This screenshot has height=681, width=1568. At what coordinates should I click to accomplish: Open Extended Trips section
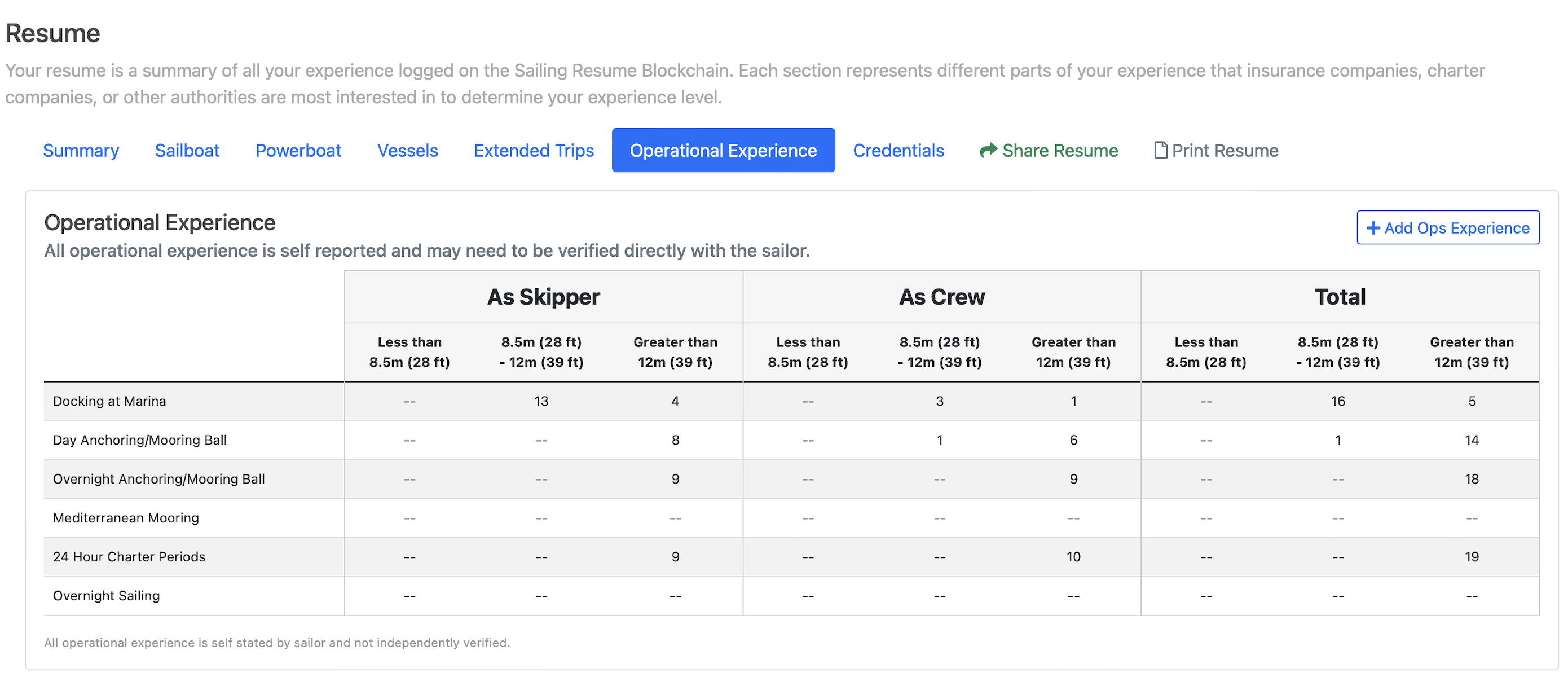point(533,150)
